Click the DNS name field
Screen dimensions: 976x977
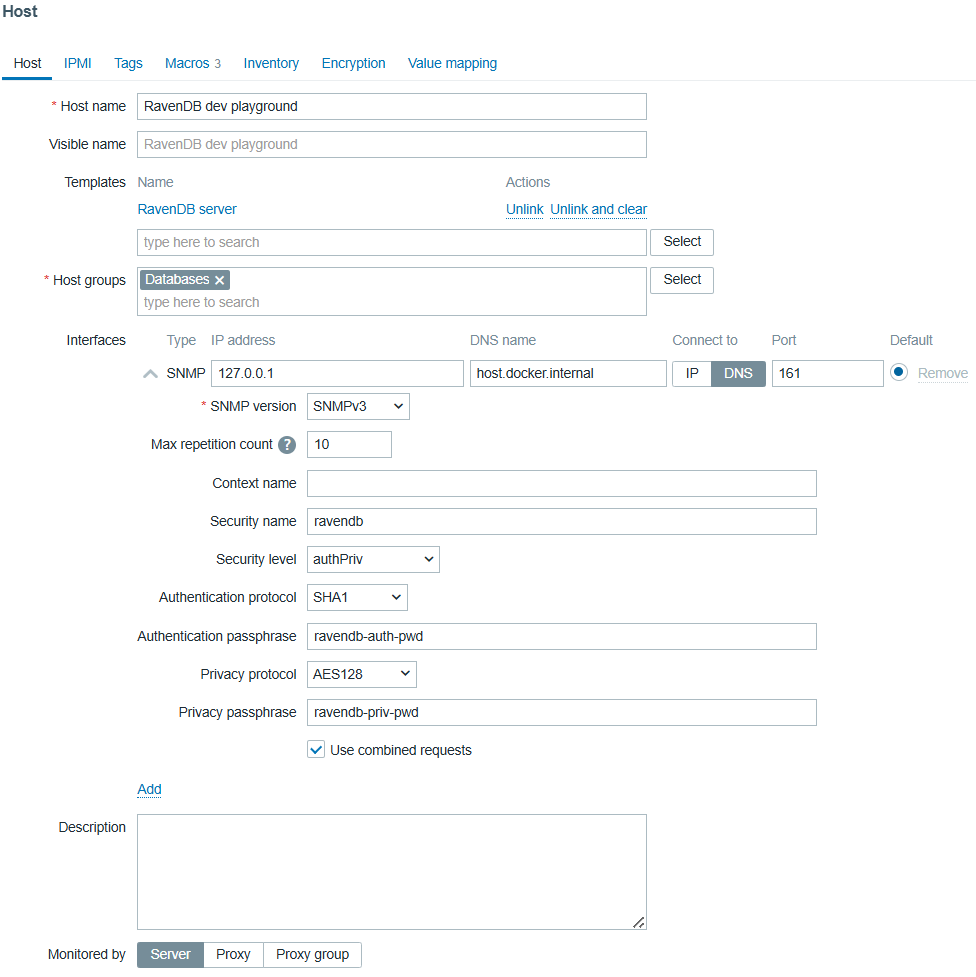click(568, 374)
